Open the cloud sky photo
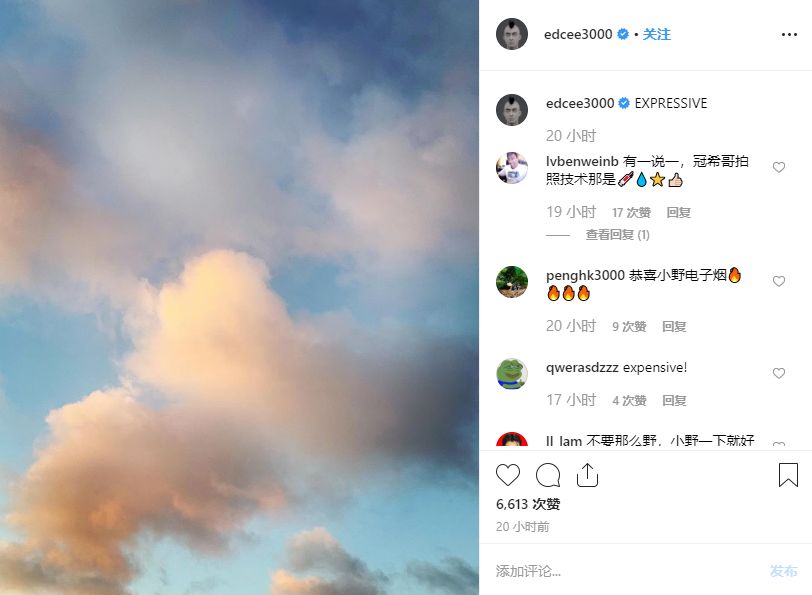Image resolution: width=812 pixels, height=595 pixels. pyautogui.click(x=239, y=297)
